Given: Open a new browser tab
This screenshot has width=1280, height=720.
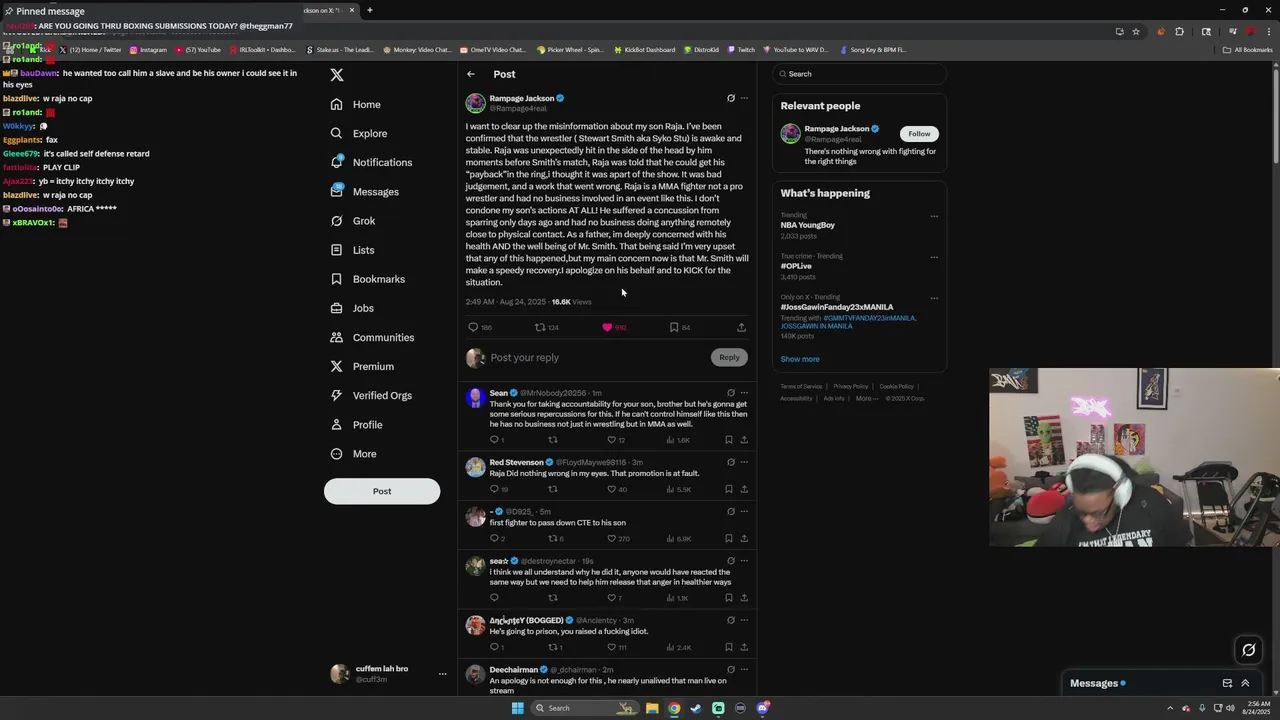Looking at the screenshot, I should point(370,10).
